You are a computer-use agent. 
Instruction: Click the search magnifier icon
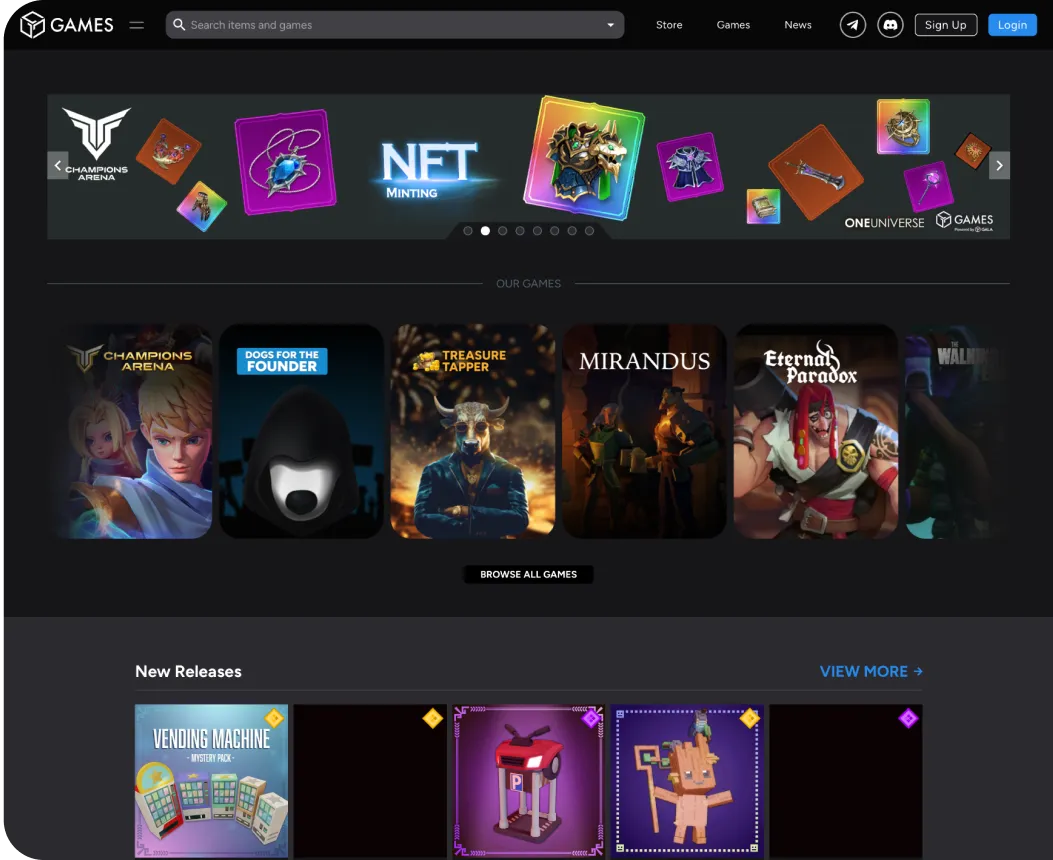pos(179,25)
